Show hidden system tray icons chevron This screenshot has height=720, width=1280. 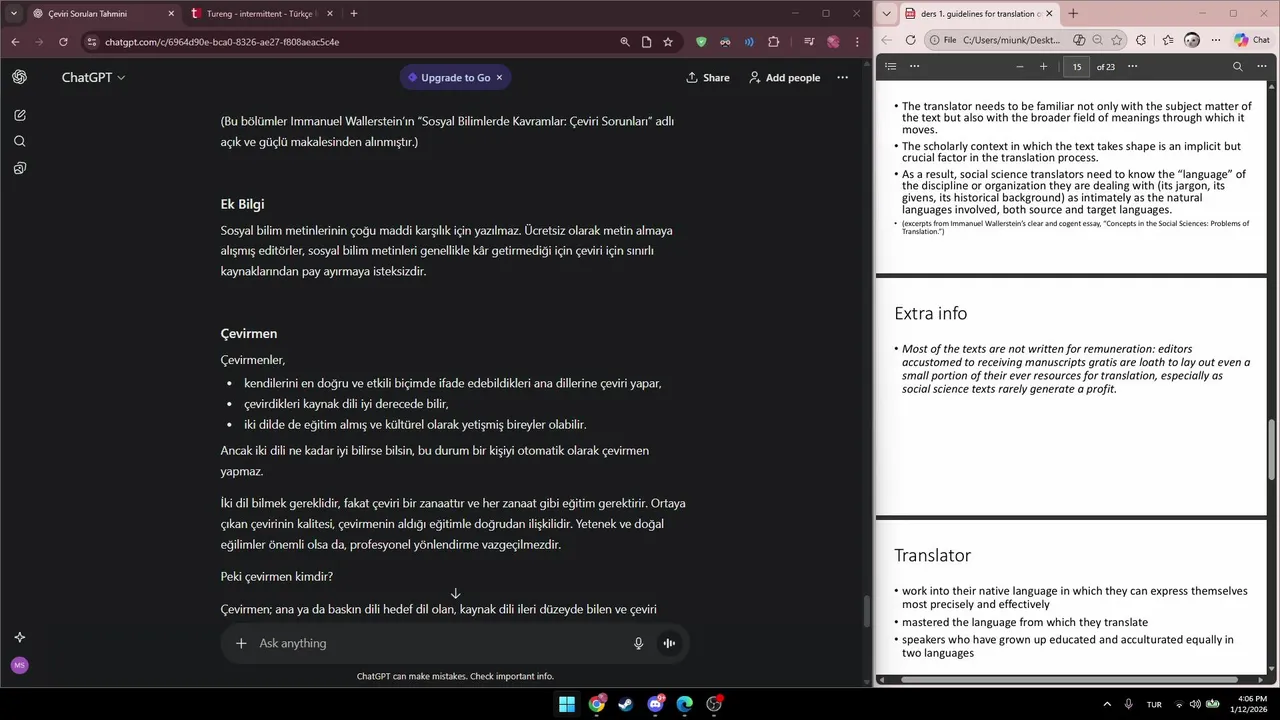click(1107, 704)
